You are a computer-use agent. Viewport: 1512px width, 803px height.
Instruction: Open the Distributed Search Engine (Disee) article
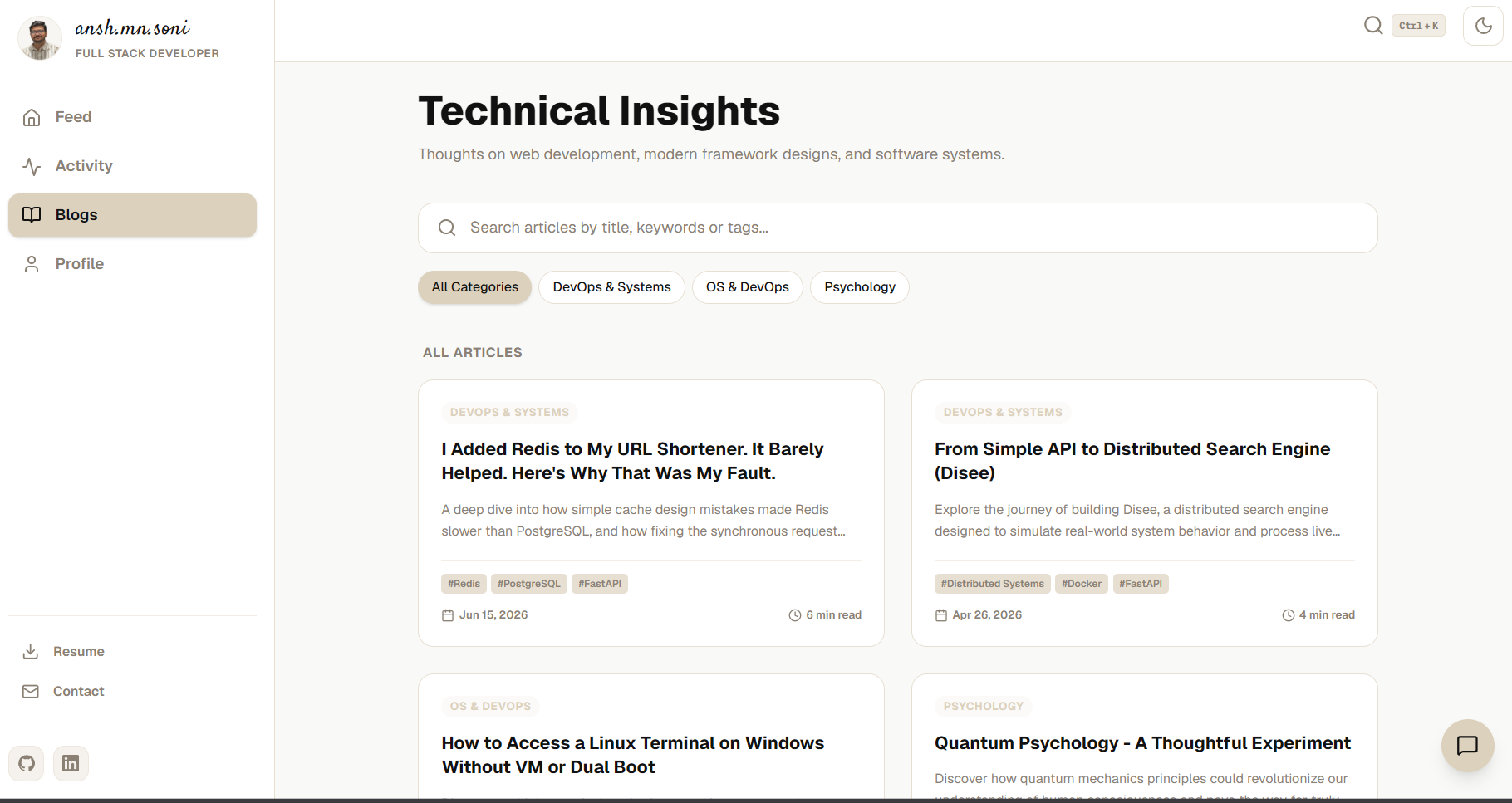[x=1132, y=461]
